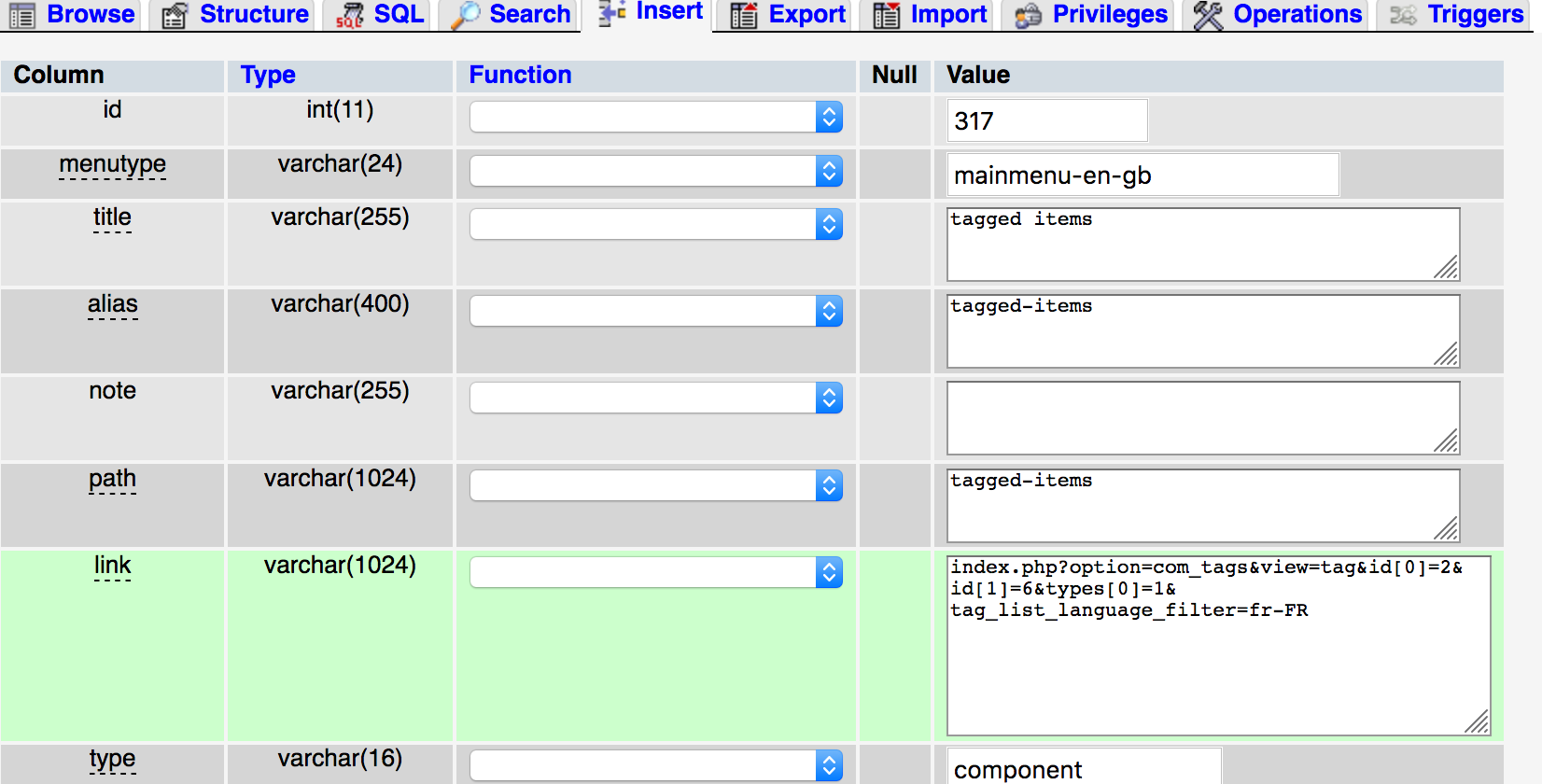Click the Operations tools icon
This screenshot has height=784, width=1542.
[1208, 15]
